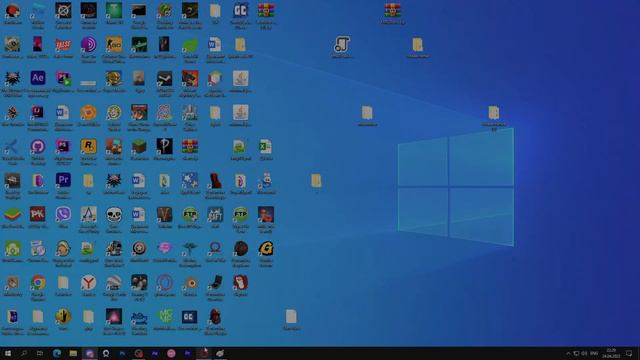Viewport: 640px width, 360px height.
Task: Click the Rockstar Games Launcher icon
Action: [88, 146]
